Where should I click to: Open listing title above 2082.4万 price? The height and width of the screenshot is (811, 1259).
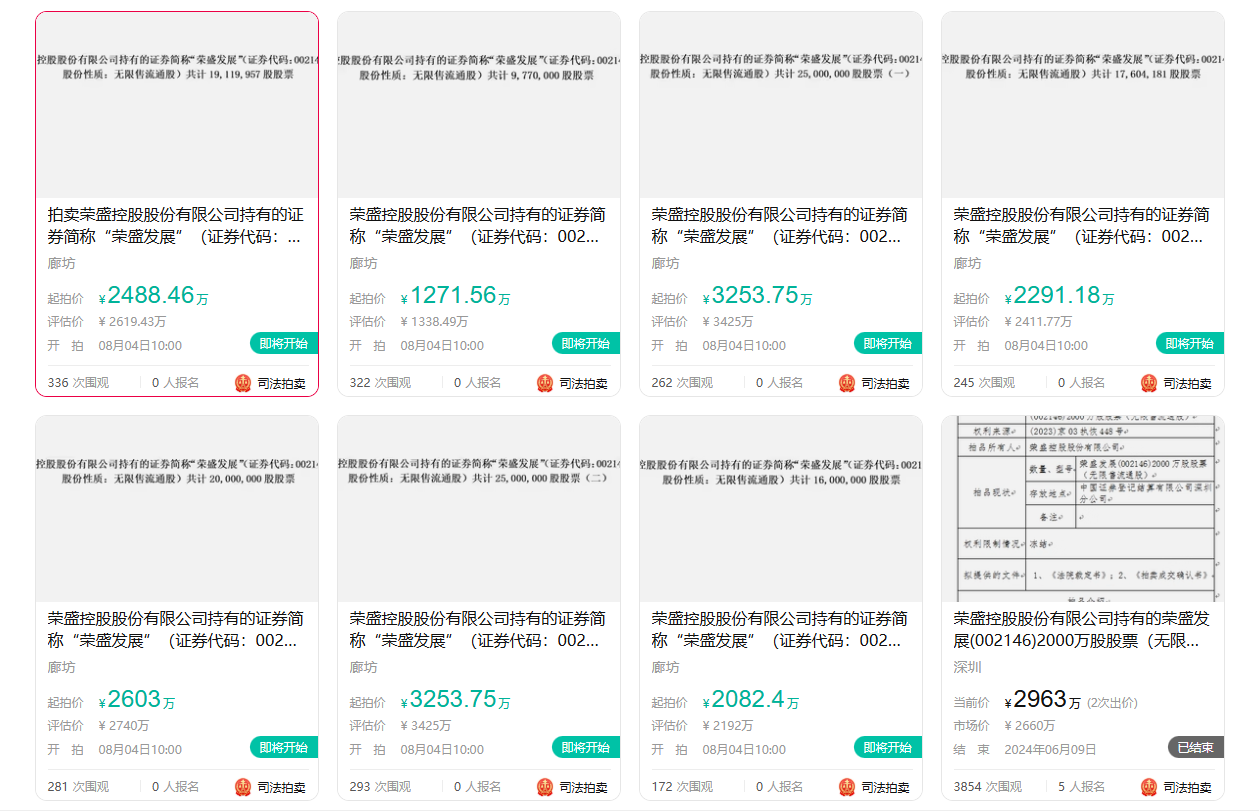(780, 630)
